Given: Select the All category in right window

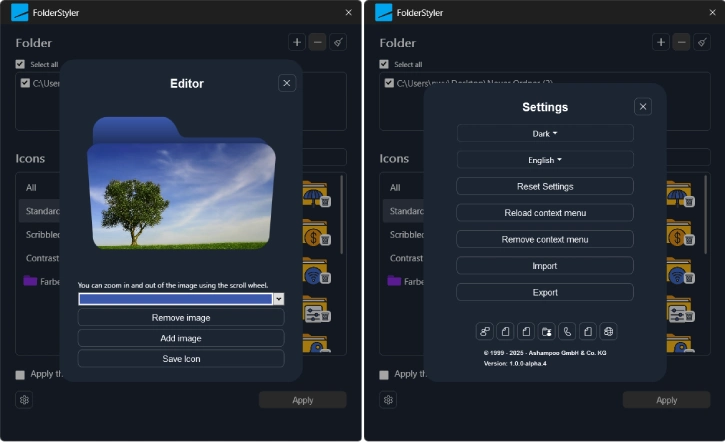Looking at the screenshot, I should (x=395, y=188).
